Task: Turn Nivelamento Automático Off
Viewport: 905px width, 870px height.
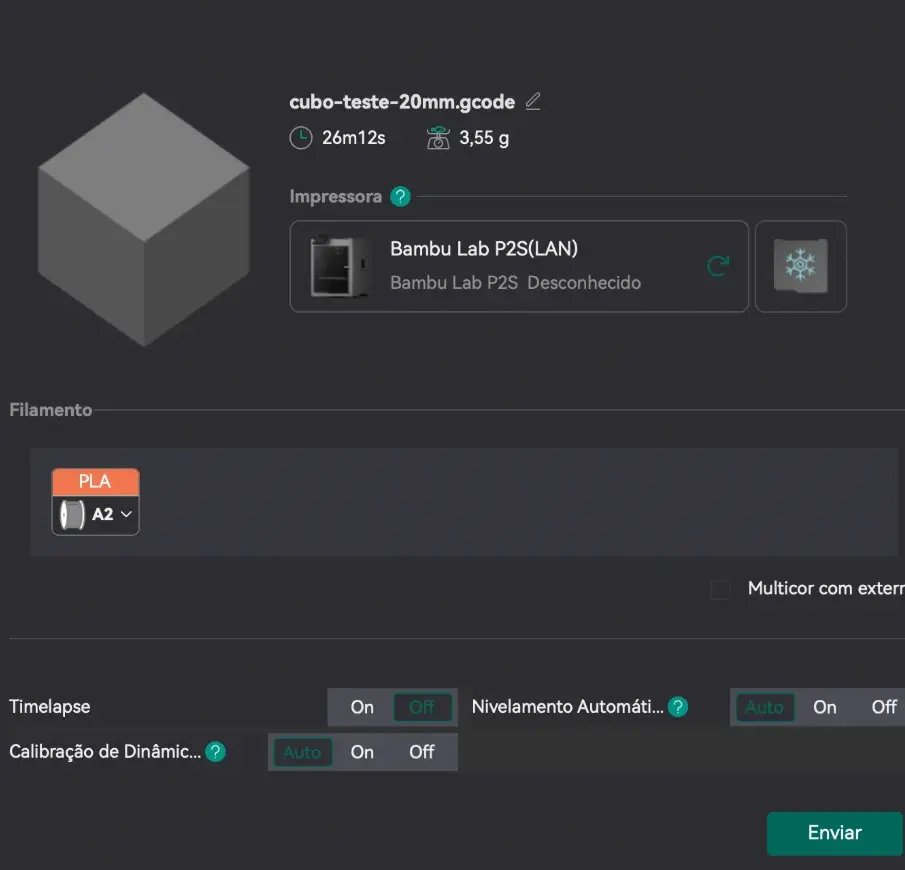Action: click(x=884, y=707)
